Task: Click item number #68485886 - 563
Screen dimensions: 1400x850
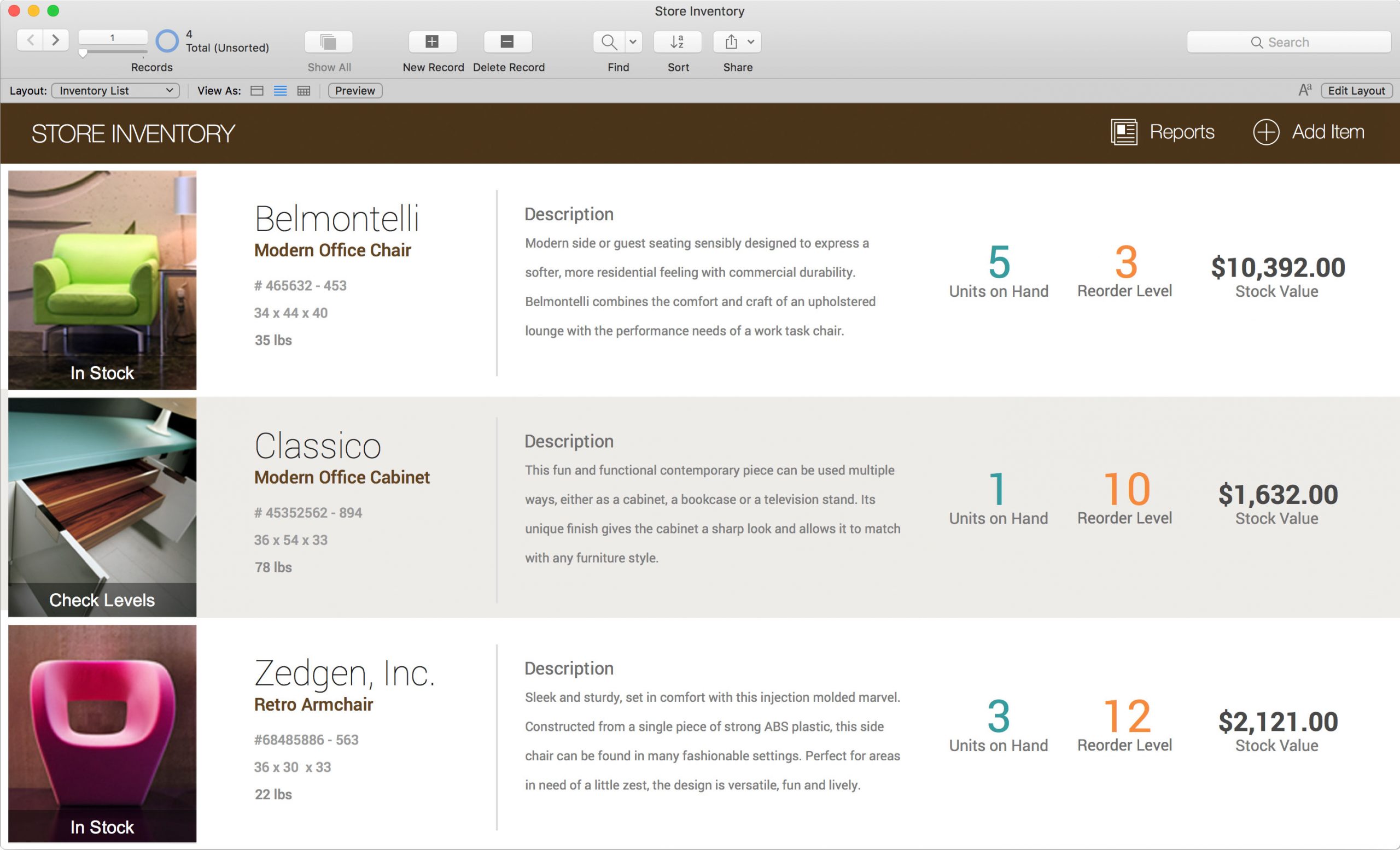Action: (306, 740)
